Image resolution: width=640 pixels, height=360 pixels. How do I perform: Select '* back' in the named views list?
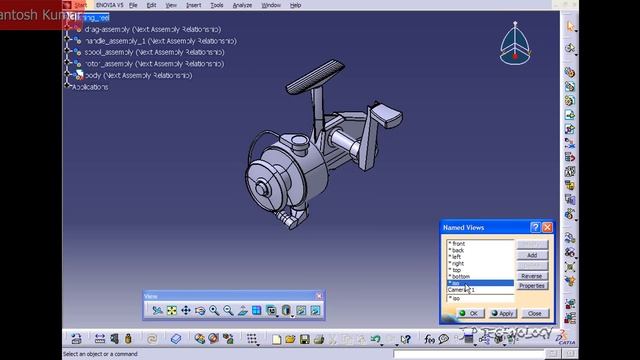[480, 250]
